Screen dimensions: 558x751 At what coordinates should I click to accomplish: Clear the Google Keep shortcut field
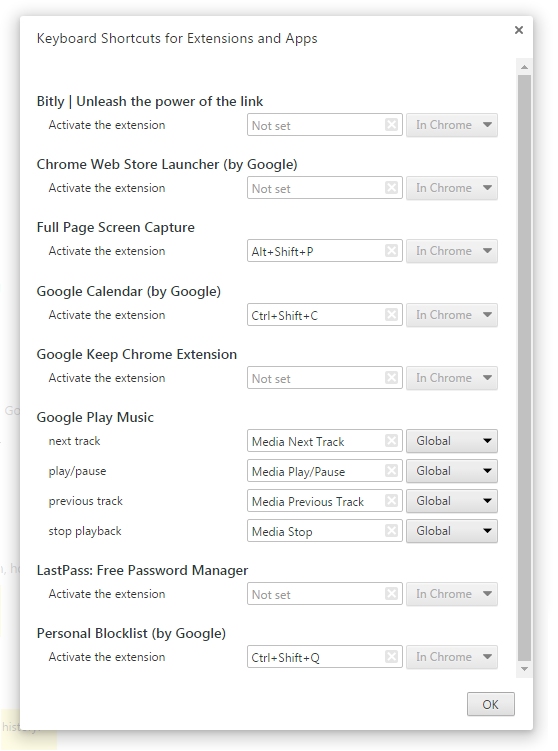coord(391,378)
